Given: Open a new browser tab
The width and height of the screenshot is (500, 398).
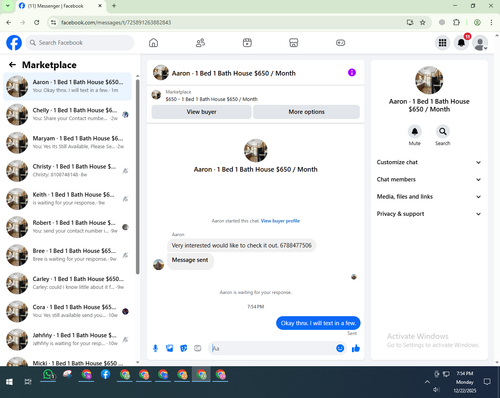Looking at the screenshot, I should click(x=114, y=6).
